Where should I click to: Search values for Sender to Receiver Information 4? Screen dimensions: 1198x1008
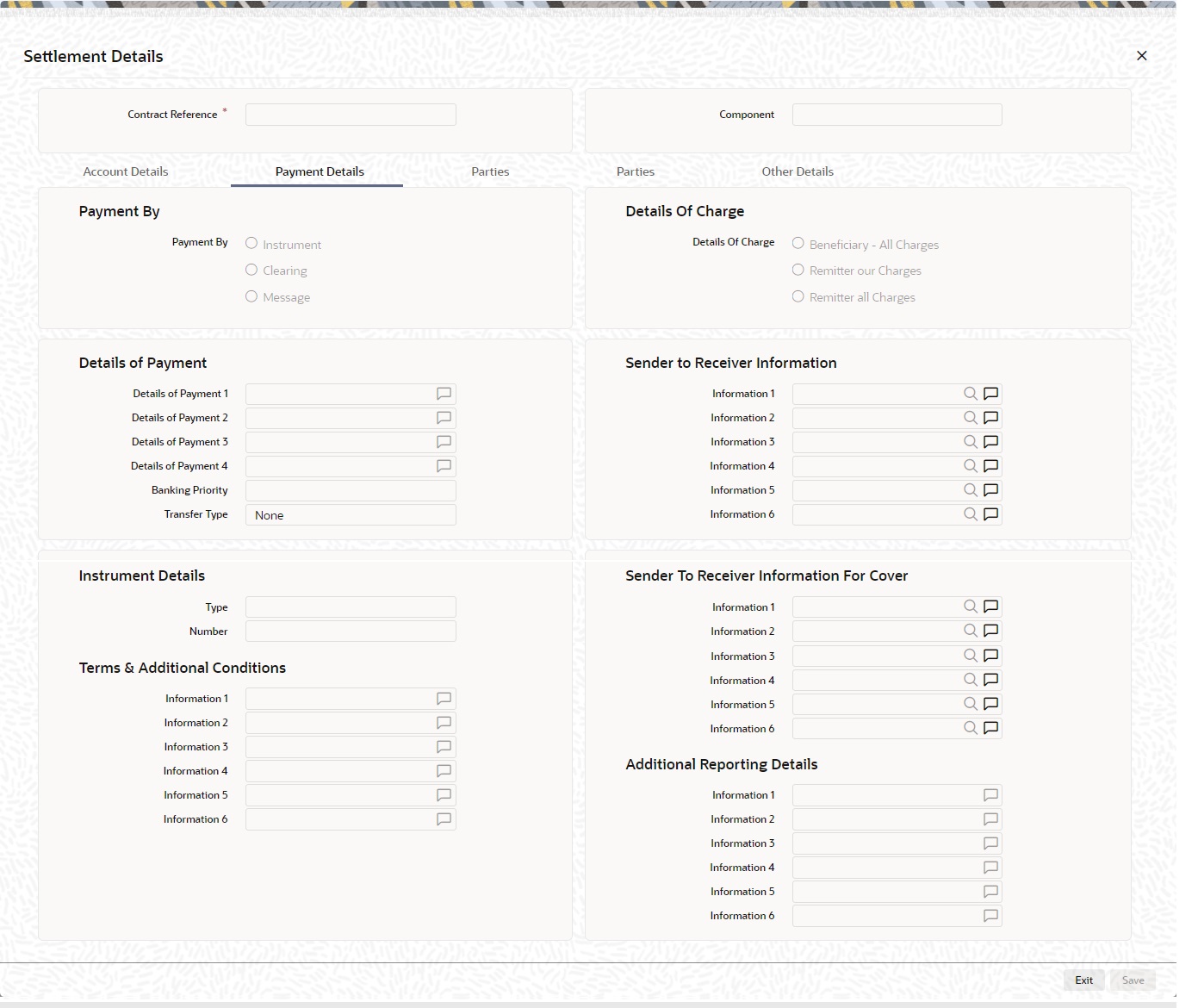click(x=971, y=466)
